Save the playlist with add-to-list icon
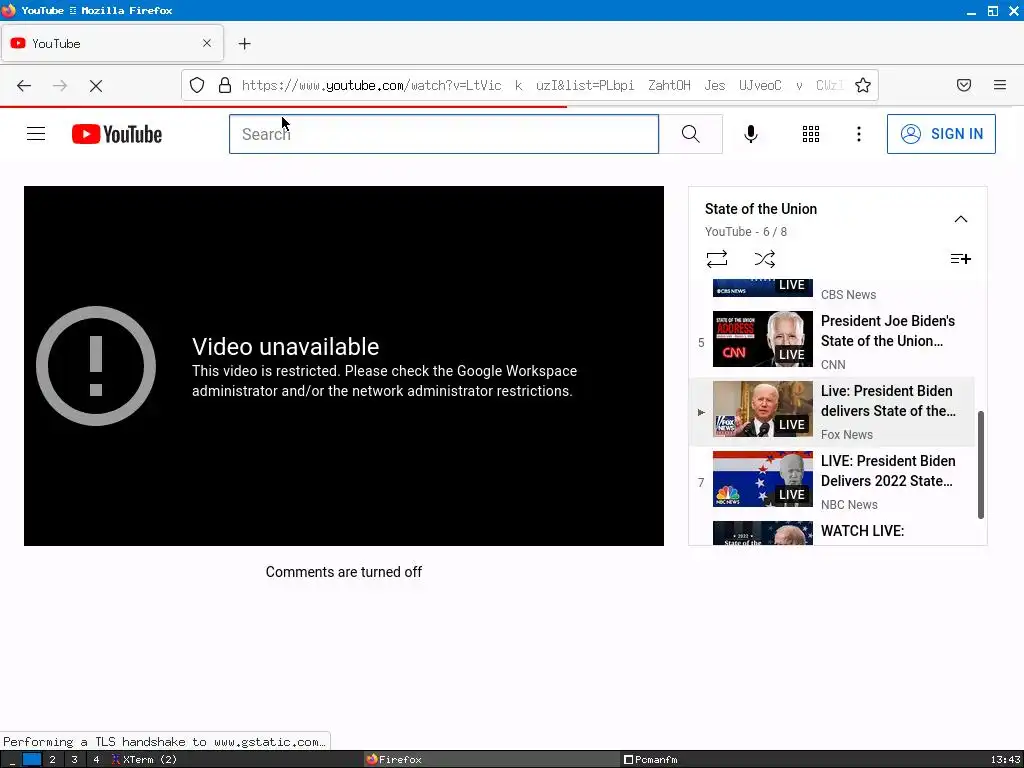This screenshot has width=1024, height=768. click(961, 259)
